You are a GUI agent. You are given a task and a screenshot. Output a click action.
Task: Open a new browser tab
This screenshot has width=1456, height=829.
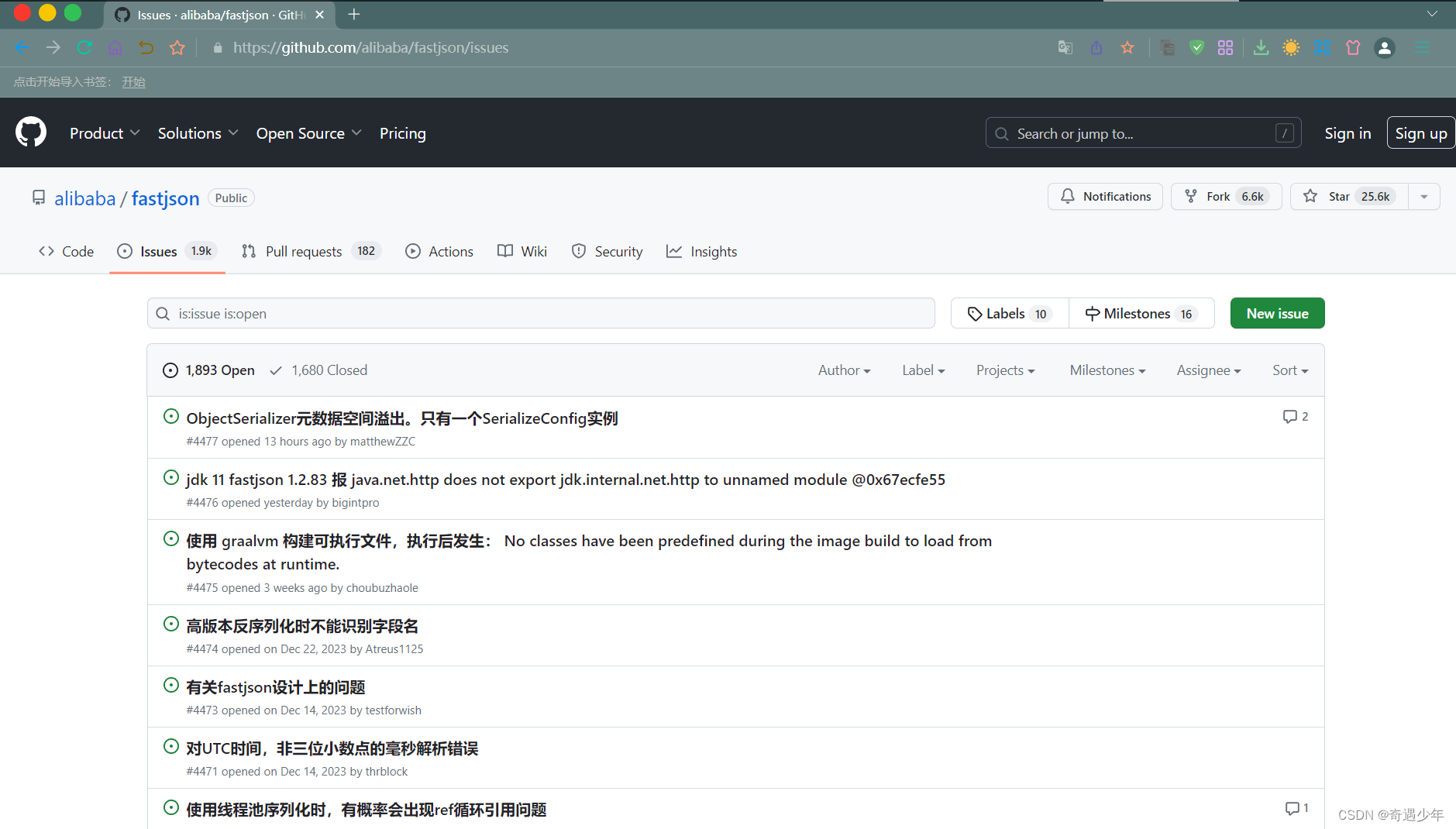354,15
